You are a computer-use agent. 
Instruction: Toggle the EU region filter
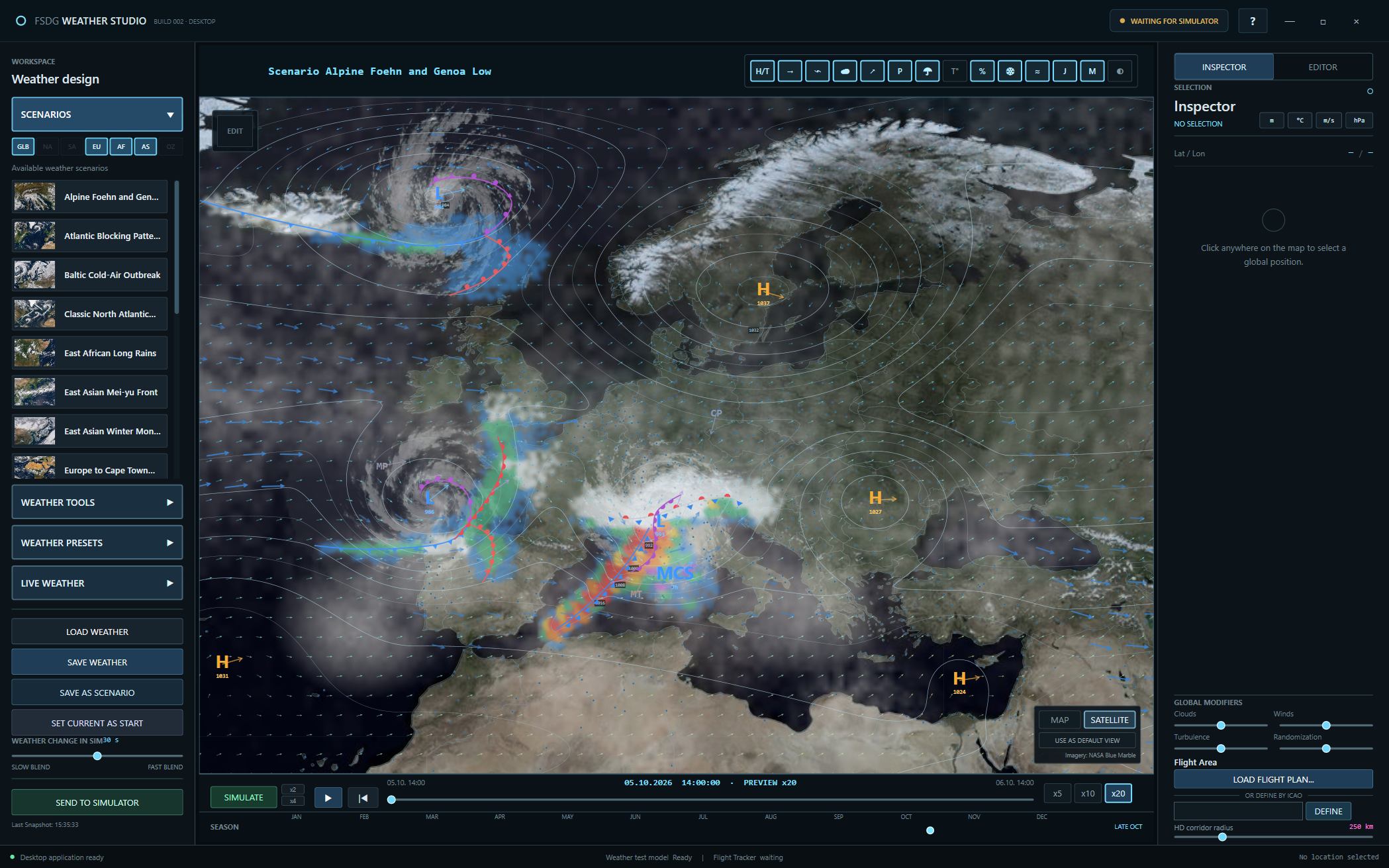tap(97, 146)
